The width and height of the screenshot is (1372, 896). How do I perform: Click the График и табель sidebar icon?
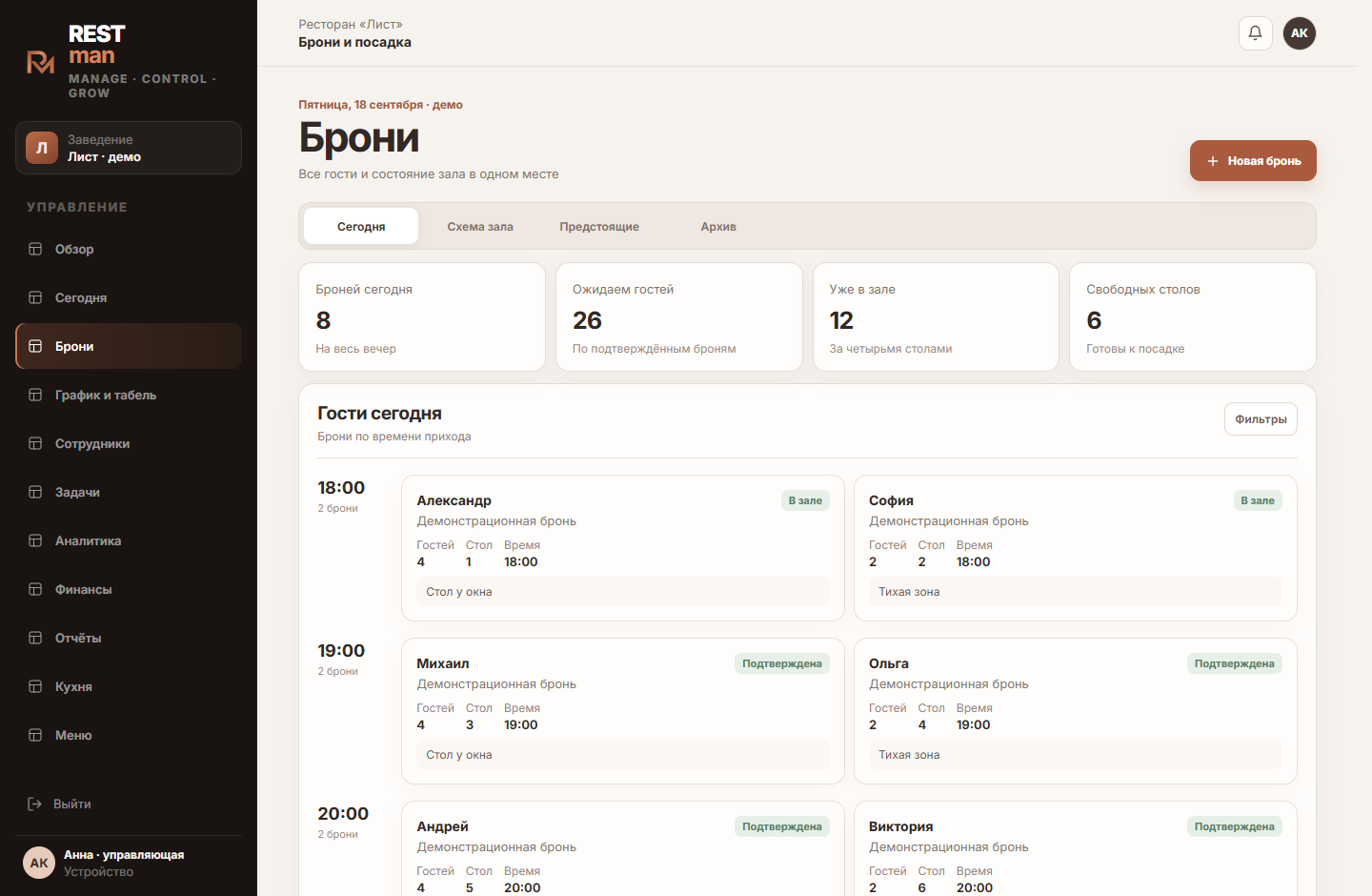point(35,395)
